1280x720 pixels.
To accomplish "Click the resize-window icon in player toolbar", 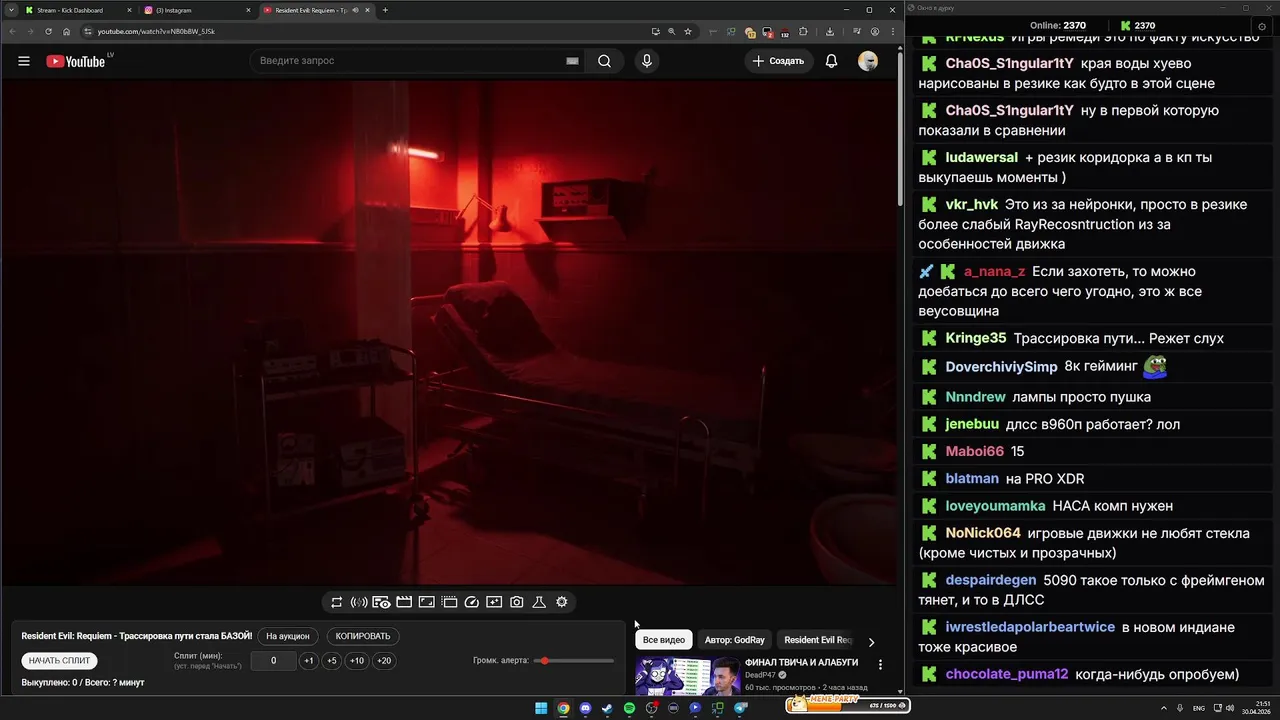I will [426, 602].
